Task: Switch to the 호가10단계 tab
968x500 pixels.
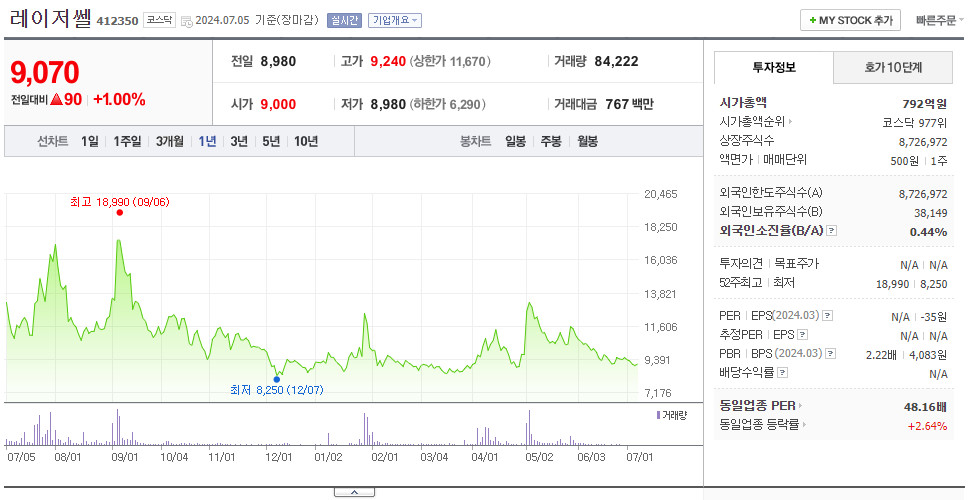Action: tap(893, 67)
